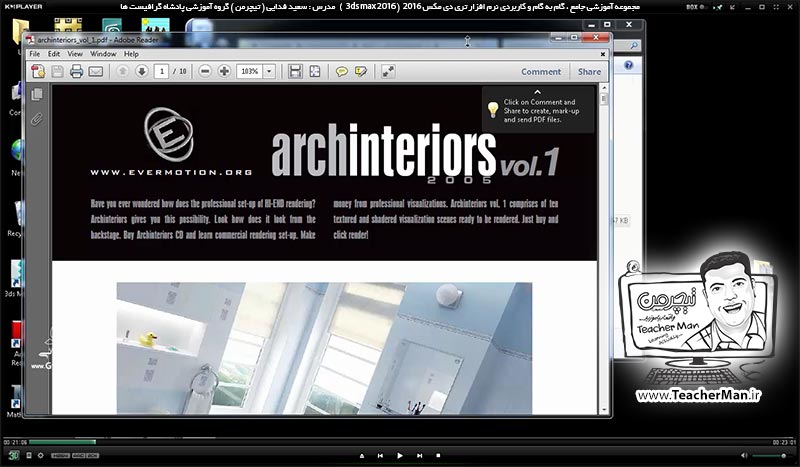Go to previous page with up arrow icon
This screenshot has width=800, height=467.
tap(122, 71)
